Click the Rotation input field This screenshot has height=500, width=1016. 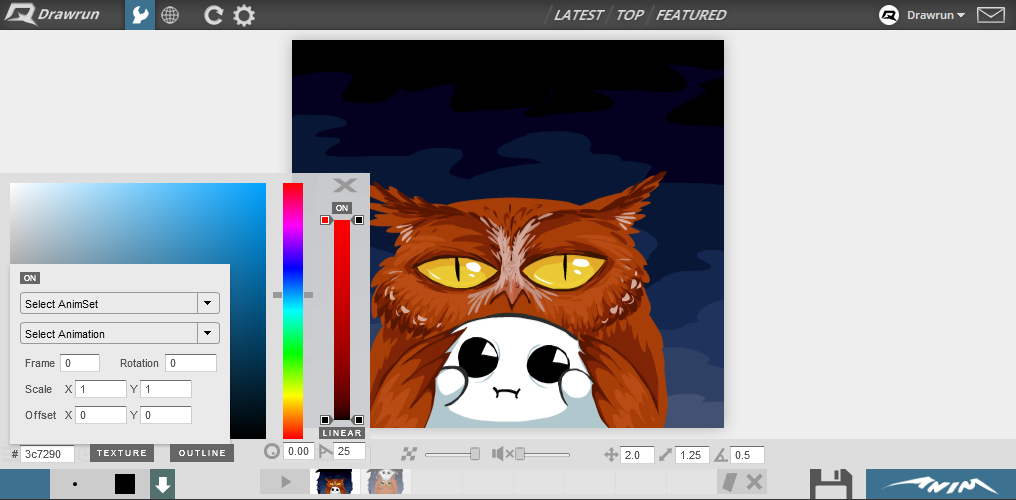tap(190, 363)
